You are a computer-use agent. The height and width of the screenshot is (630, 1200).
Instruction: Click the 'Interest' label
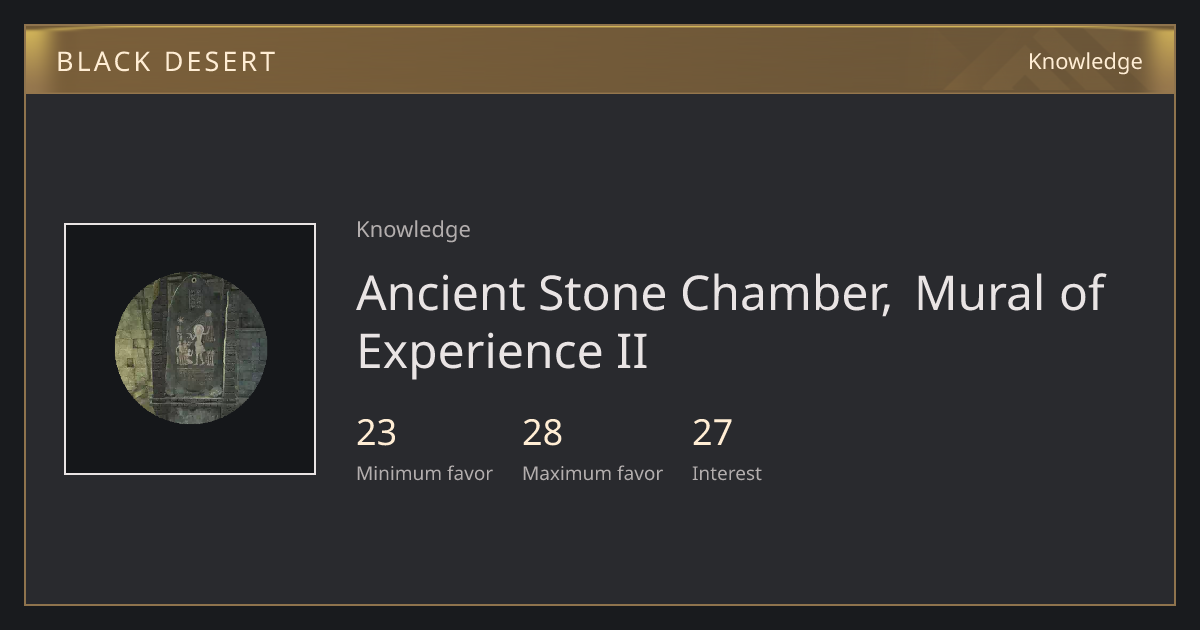tap(727, 474)
